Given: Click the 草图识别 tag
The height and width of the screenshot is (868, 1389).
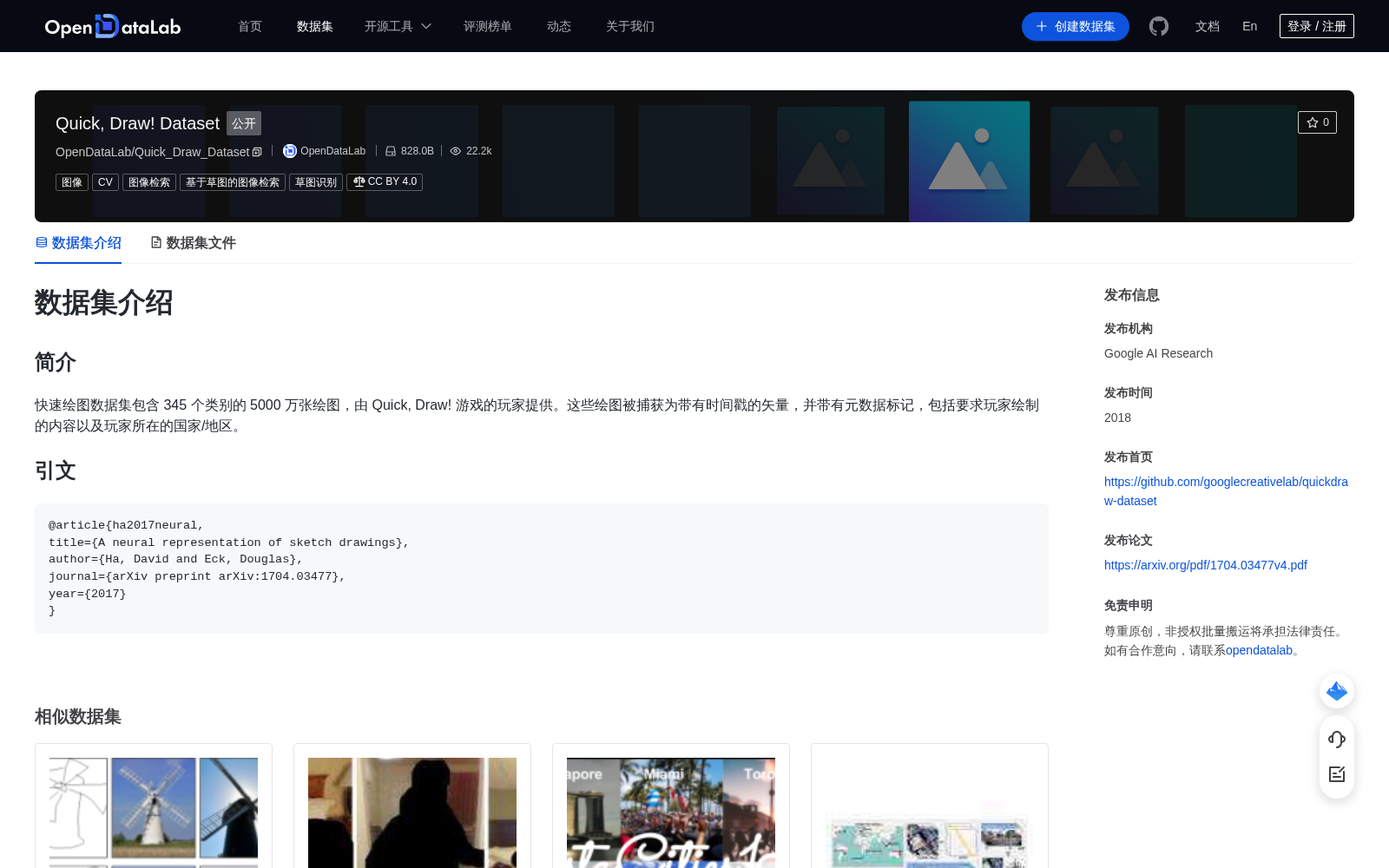Looking at the screenshot, I should (x=316, y=182).
